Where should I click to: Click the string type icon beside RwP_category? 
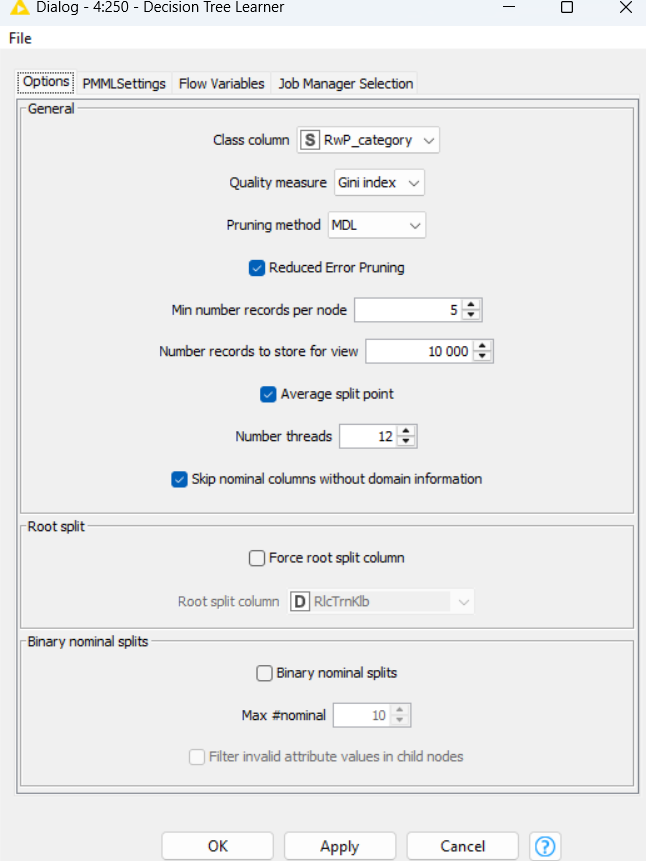pos(310,141)
